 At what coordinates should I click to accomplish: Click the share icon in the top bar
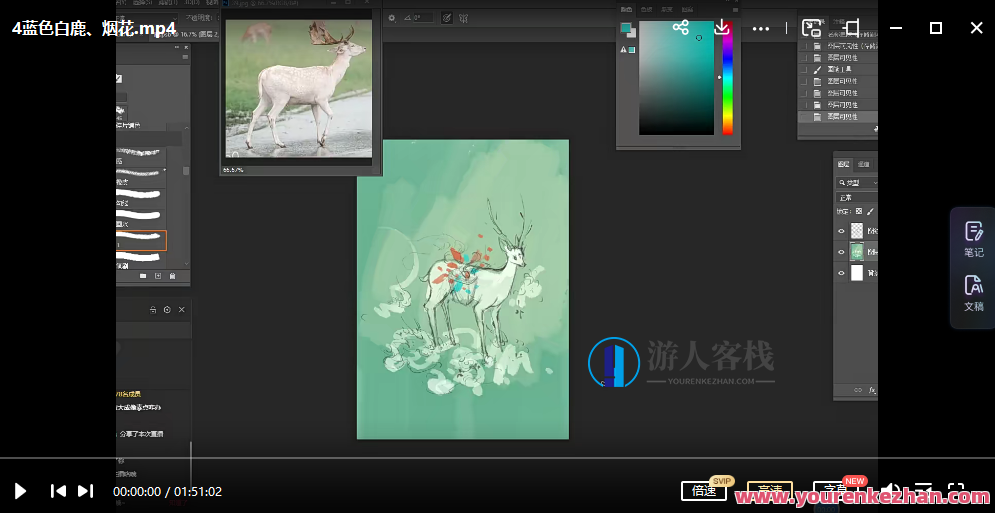tap(681, 28)
